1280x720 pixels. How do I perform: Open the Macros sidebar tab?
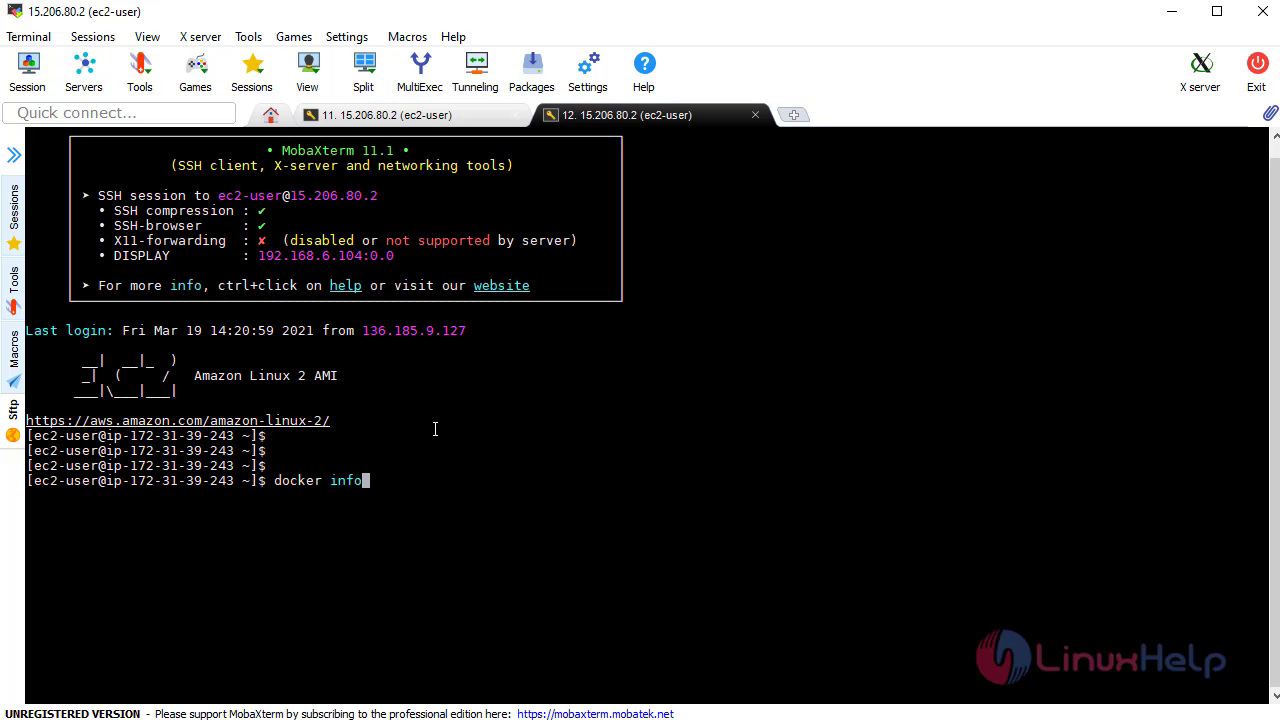pyautogui.click(x=13, y=358)
